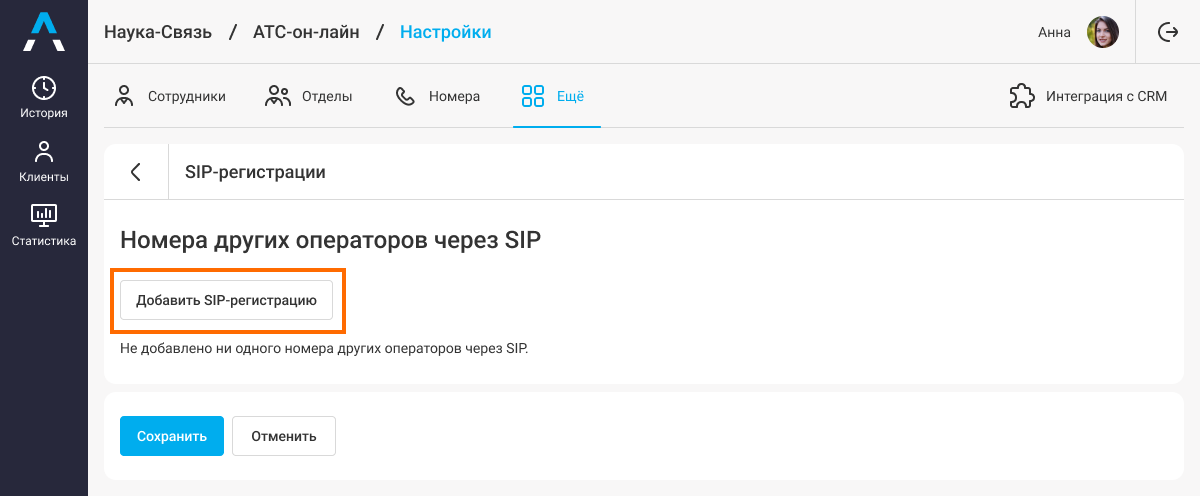Open the Номера tab
The image size is (1200, 496).
[x=437, y=96]
